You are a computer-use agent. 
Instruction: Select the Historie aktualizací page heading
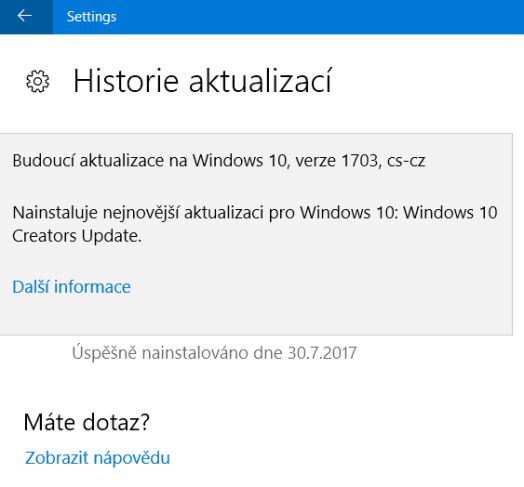click(203, 81)
